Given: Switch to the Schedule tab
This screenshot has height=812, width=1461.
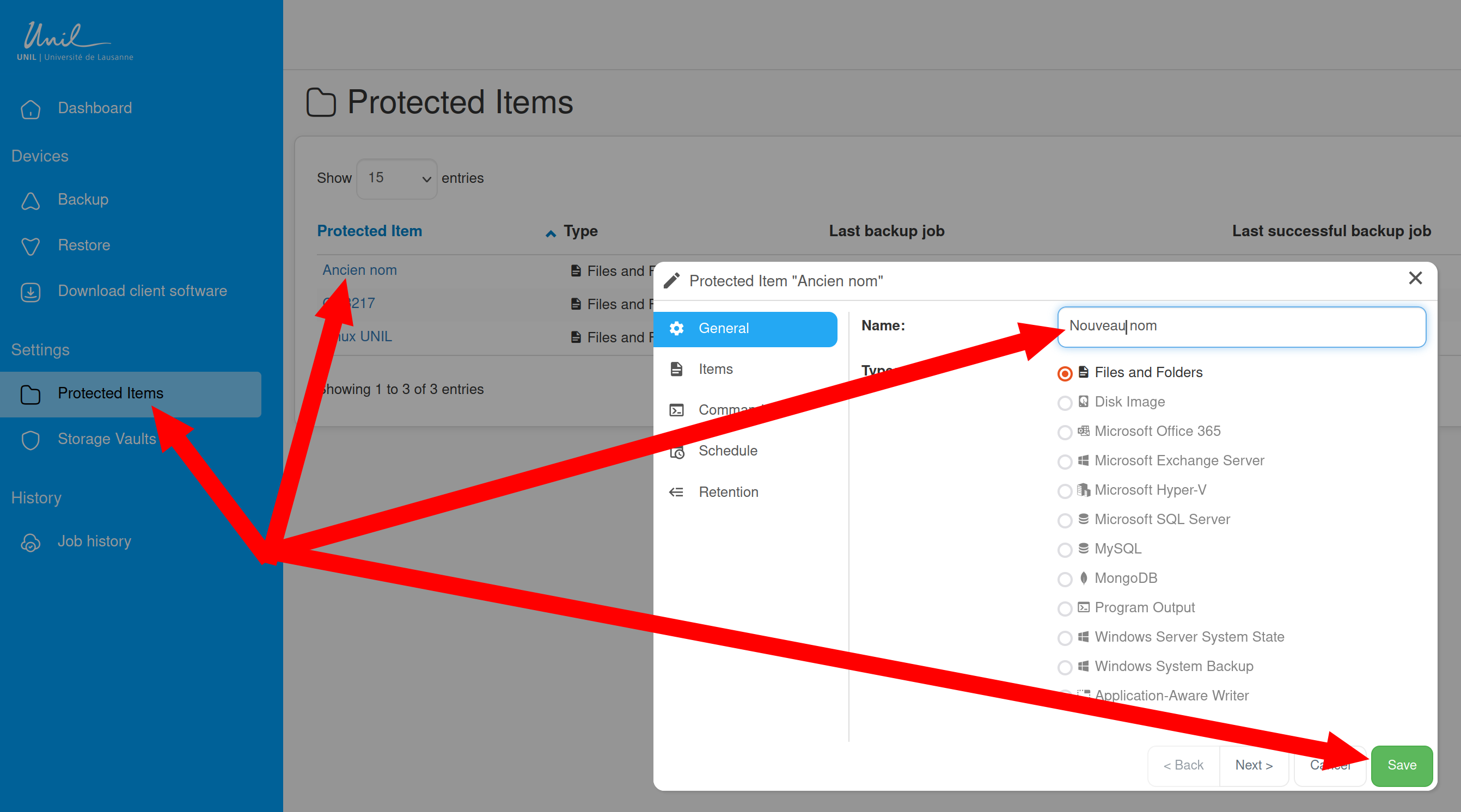Looking at the screenshot, I should click(x=728, y=451).
